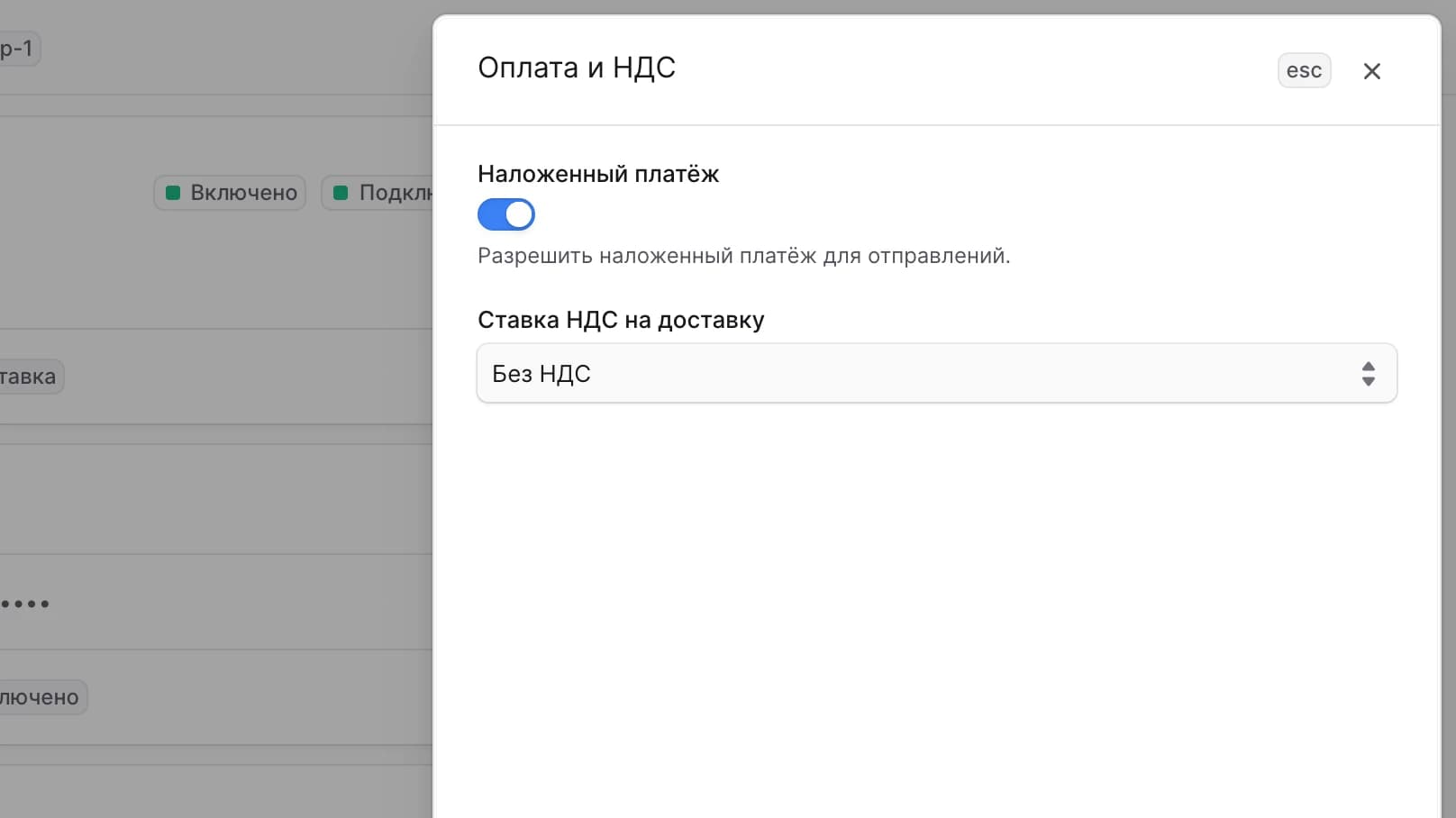1456x818 pixels.
Task: Select the Без НДС value text
Action: point(541,374)
